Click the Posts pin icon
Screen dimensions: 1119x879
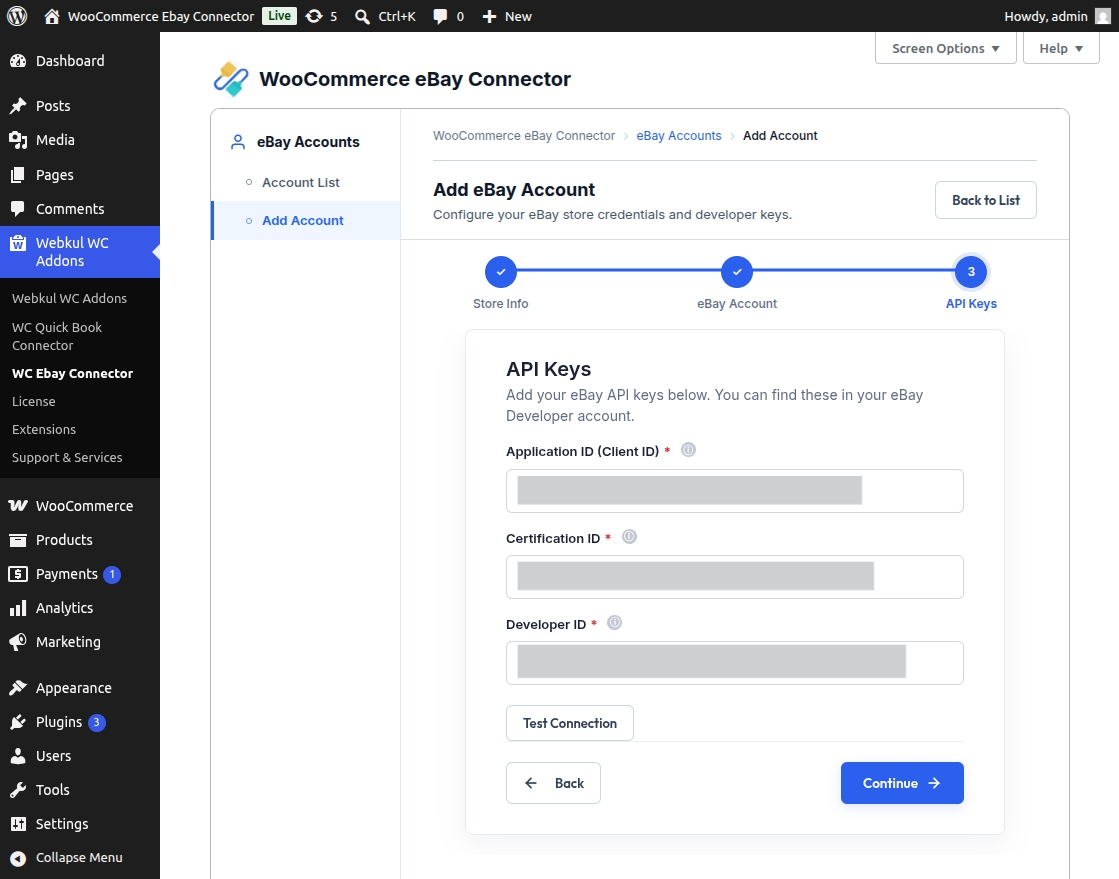click(18, 106)
